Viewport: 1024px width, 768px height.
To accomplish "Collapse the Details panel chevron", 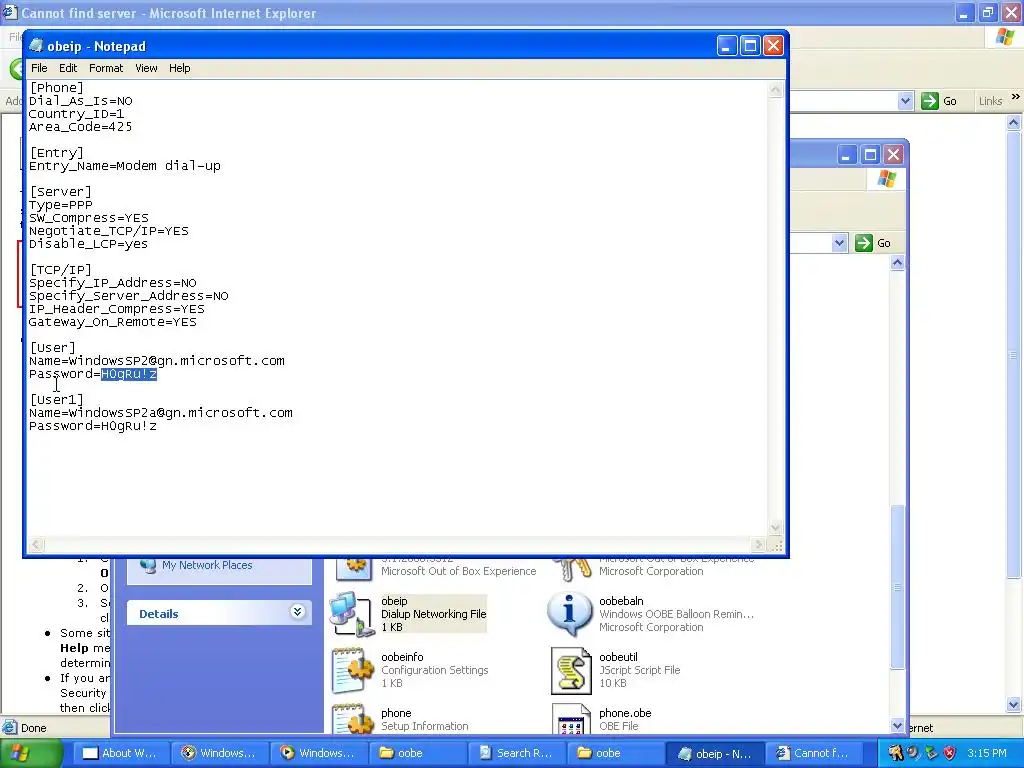I will pyautogui.click(x=297, y=612).
